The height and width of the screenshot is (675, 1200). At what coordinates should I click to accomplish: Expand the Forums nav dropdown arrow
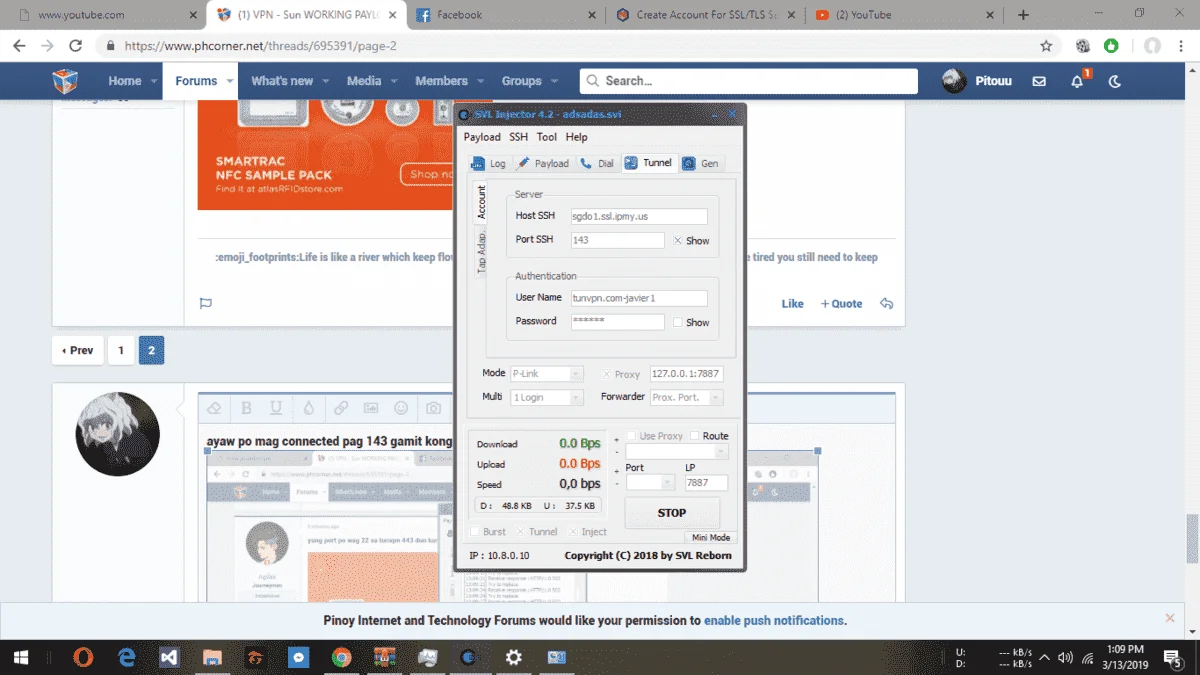230,81
